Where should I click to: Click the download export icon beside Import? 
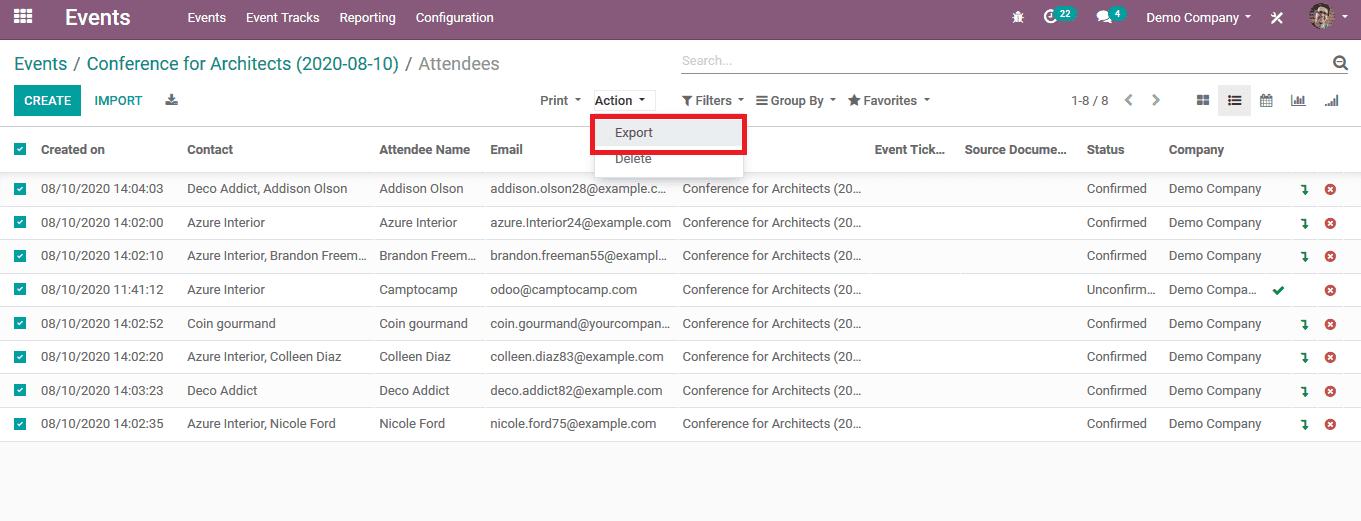pyautogui.click(x=171, y=100)
